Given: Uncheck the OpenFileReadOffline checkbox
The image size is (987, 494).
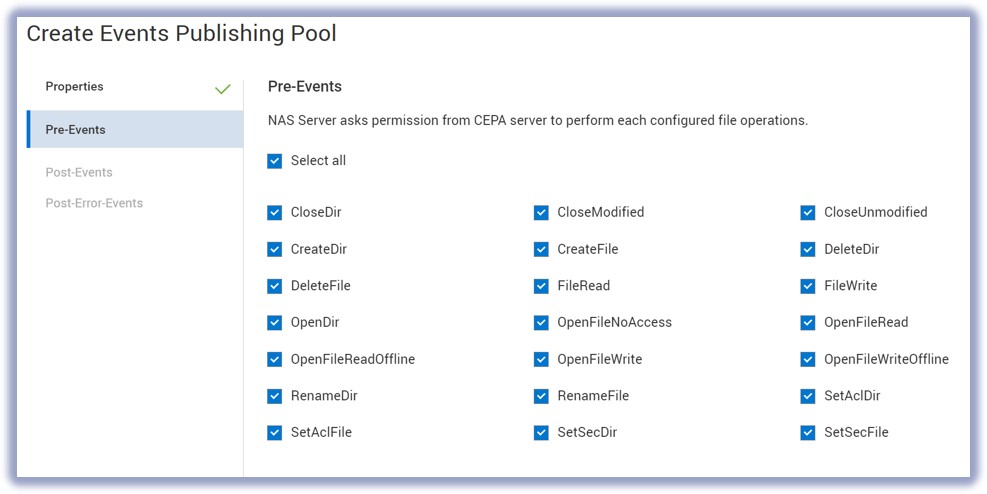Looking at the screenshot, I should pyautogui.click(x=275, y=360).
